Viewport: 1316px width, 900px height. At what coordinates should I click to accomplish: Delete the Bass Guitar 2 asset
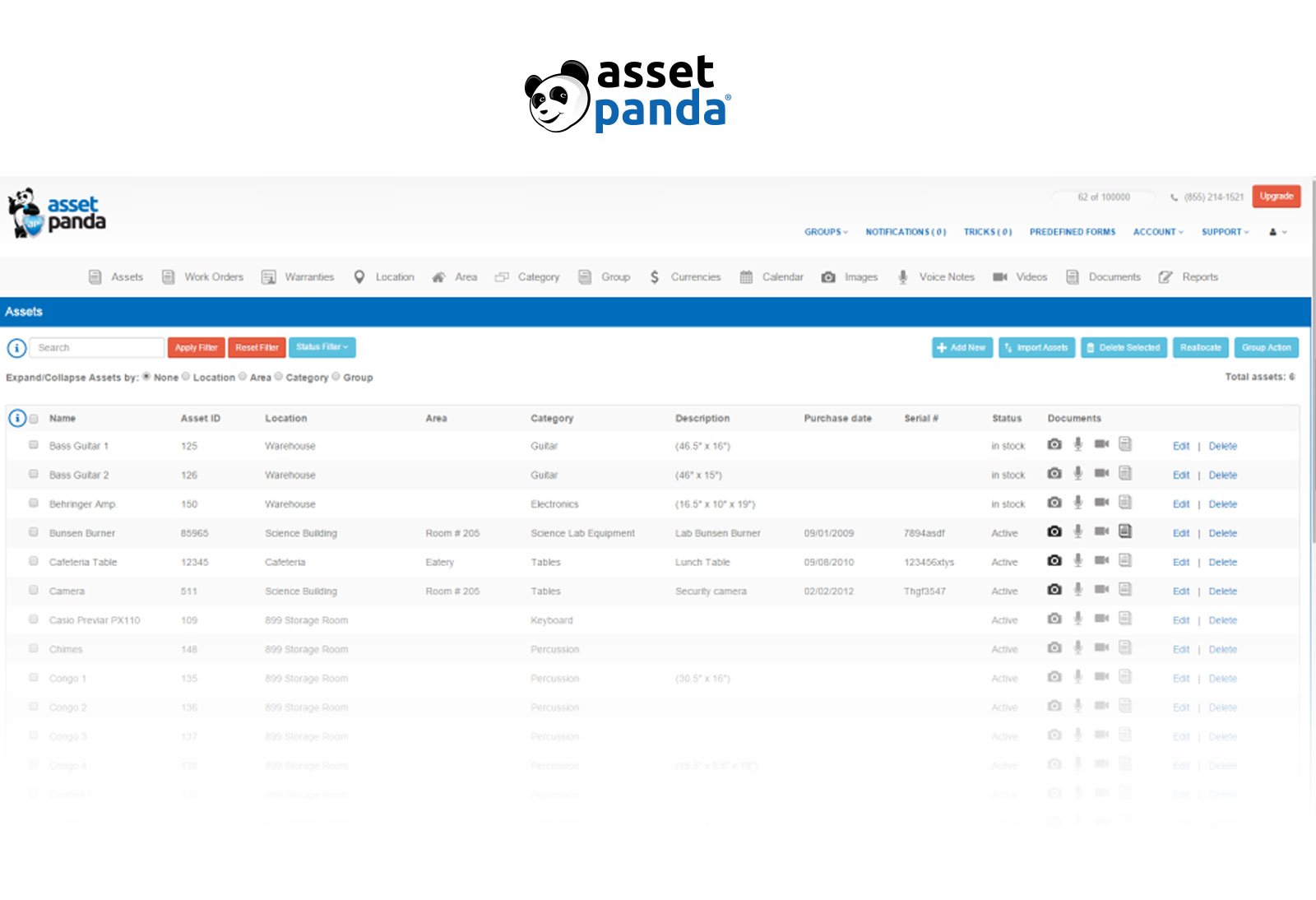(1223, 475)
